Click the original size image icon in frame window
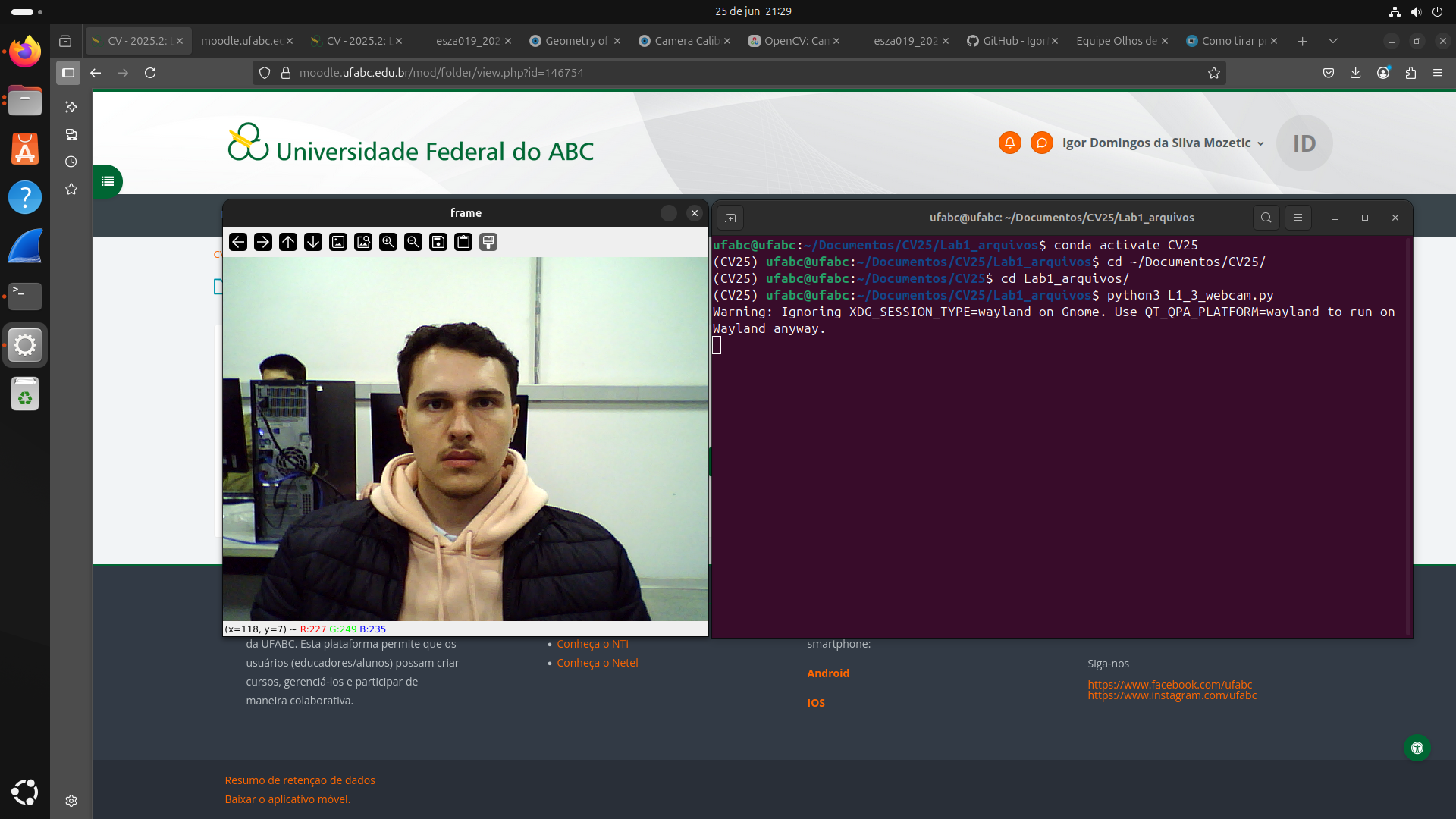The width and height of the screenshot is (1456, 819). (x=338, y=242)
